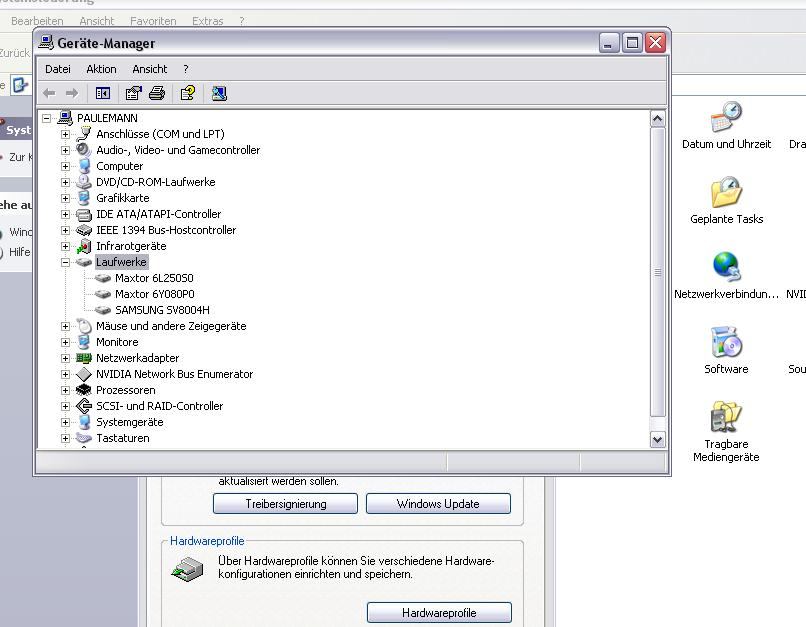Click the Audio-, Video- und Gamecontroller icon
This screenshot has width=806, height=627.
83,150
